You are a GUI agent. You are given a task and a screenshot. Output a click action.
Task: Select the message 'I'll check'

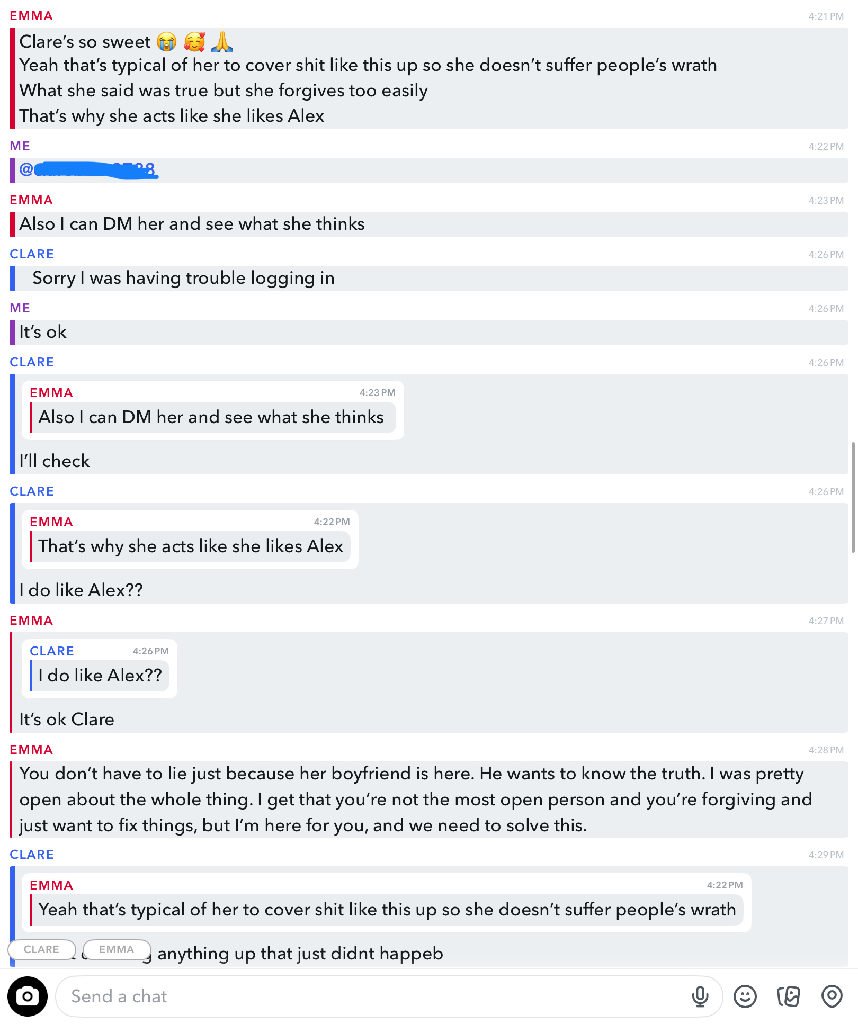click(x=54, y=461)
